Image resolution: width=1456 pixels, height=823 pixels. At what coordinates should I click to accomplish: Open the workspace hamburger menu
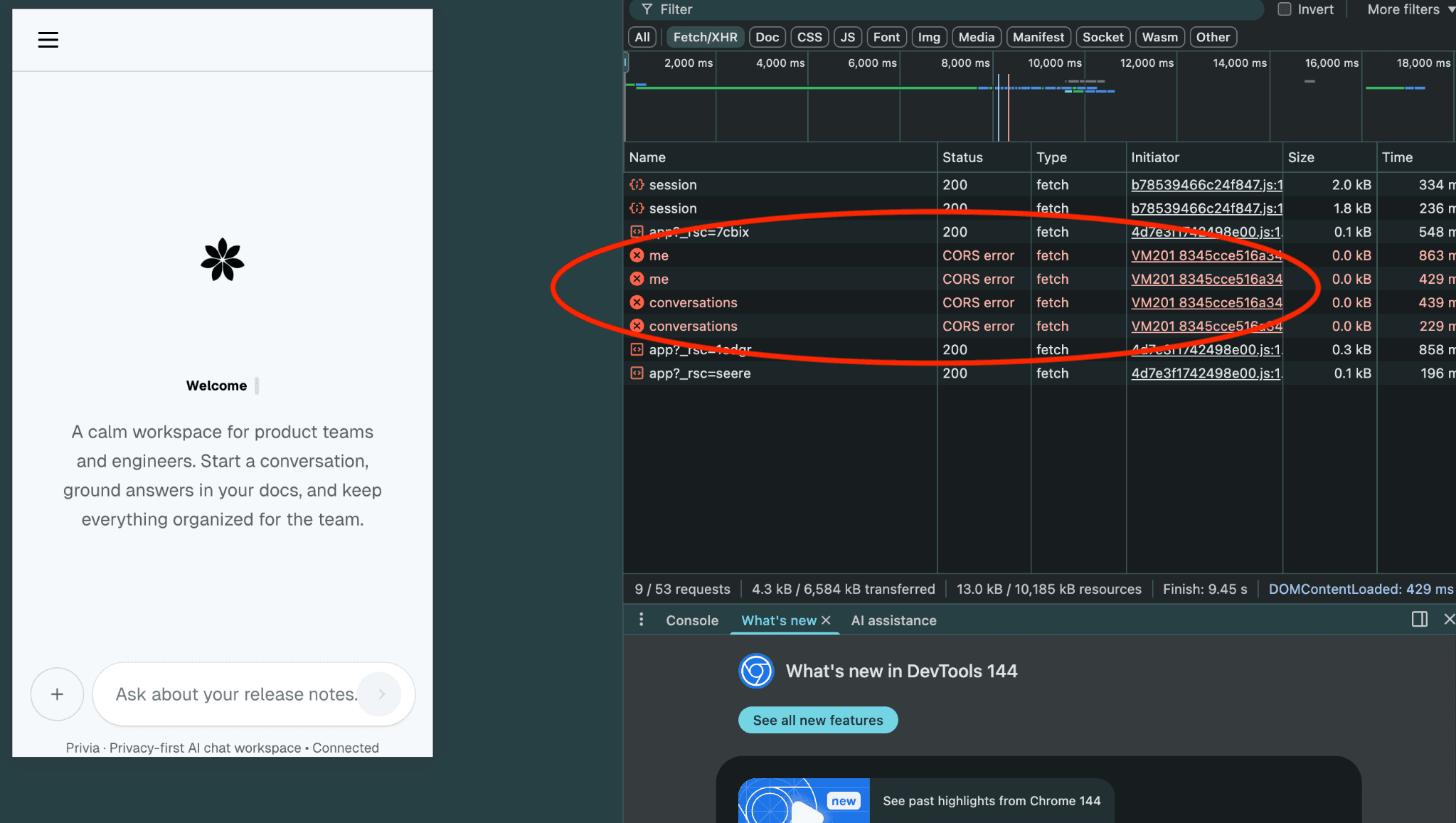coord(48,40)
